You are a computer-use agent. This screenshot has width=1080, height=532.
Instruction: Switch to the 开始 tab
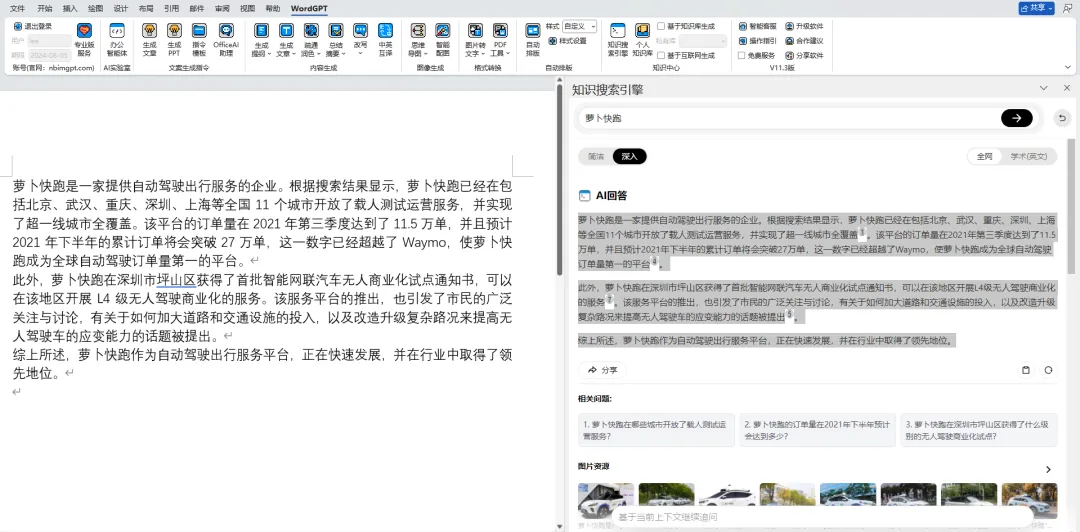pyautogui.click(x=45, y=8)
